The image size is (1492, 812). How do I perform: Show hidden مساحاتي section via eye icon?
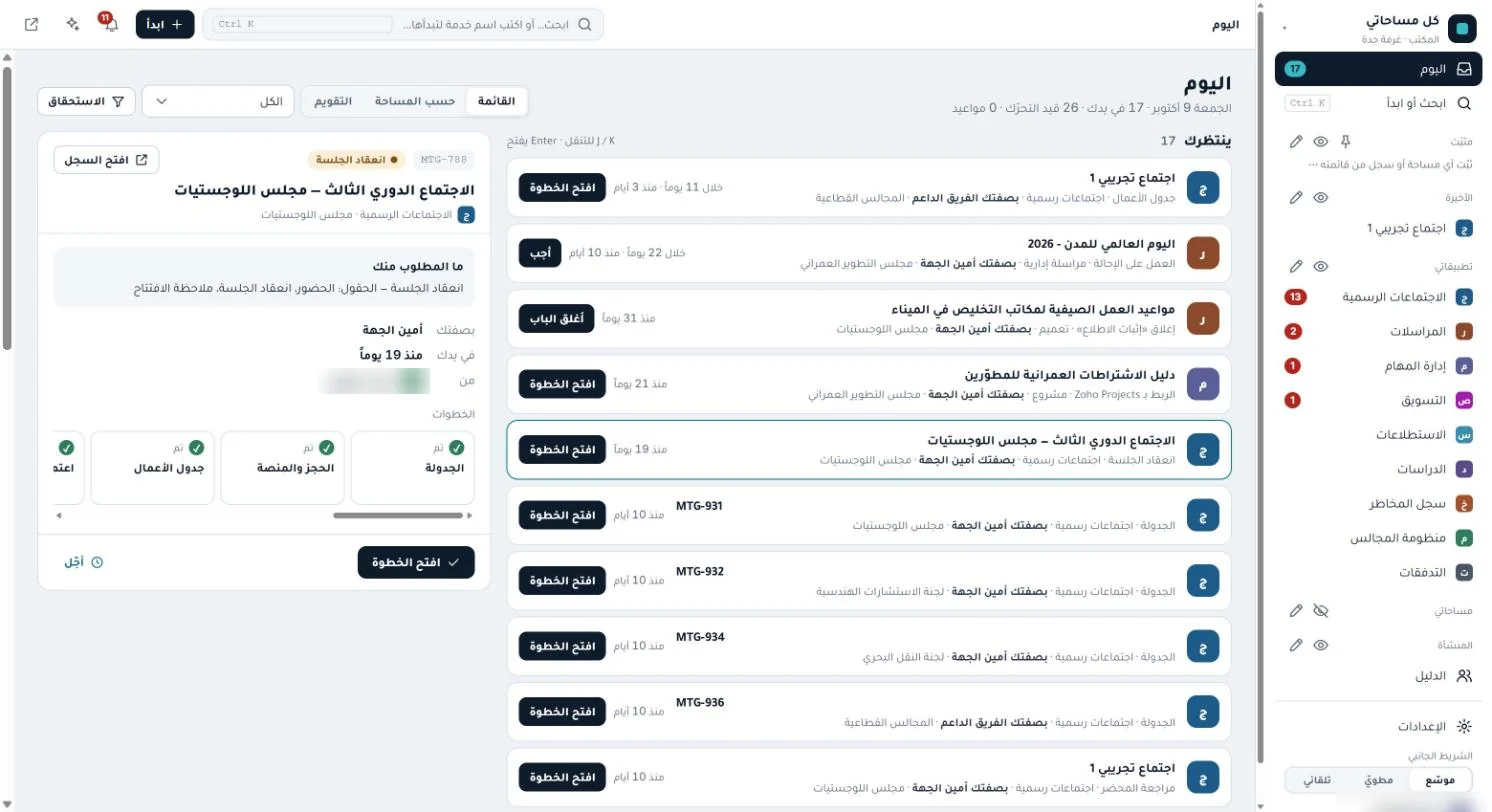pyautogui.click(x=1321, y=610)
